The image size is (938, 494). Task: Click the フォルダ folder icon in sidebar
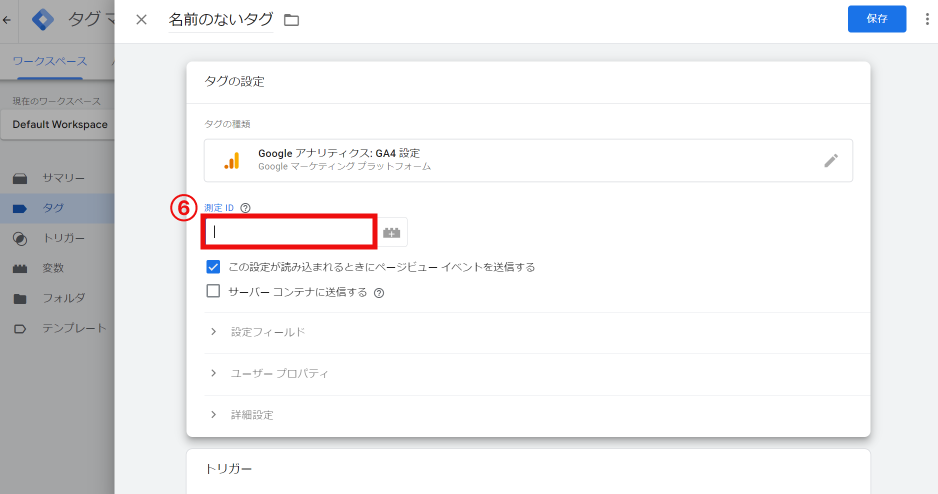[20, 298]
